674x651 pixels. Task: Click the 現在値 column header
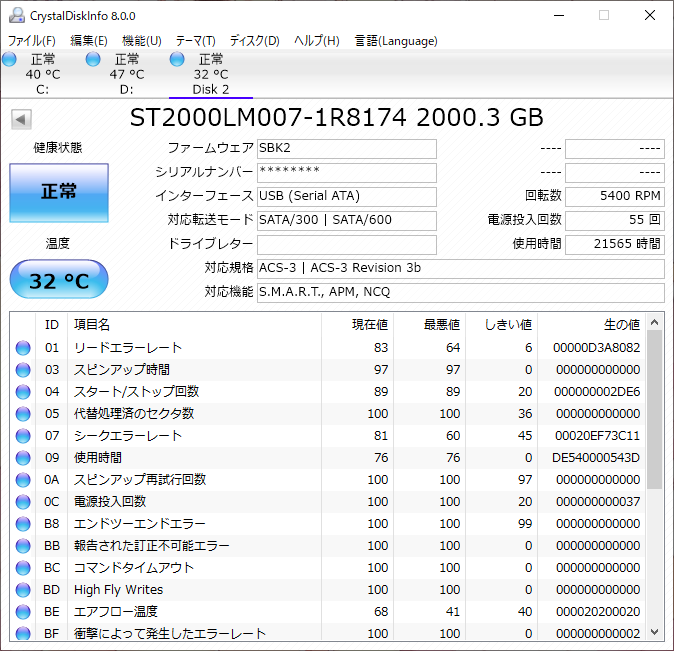[x=357, y=324]
